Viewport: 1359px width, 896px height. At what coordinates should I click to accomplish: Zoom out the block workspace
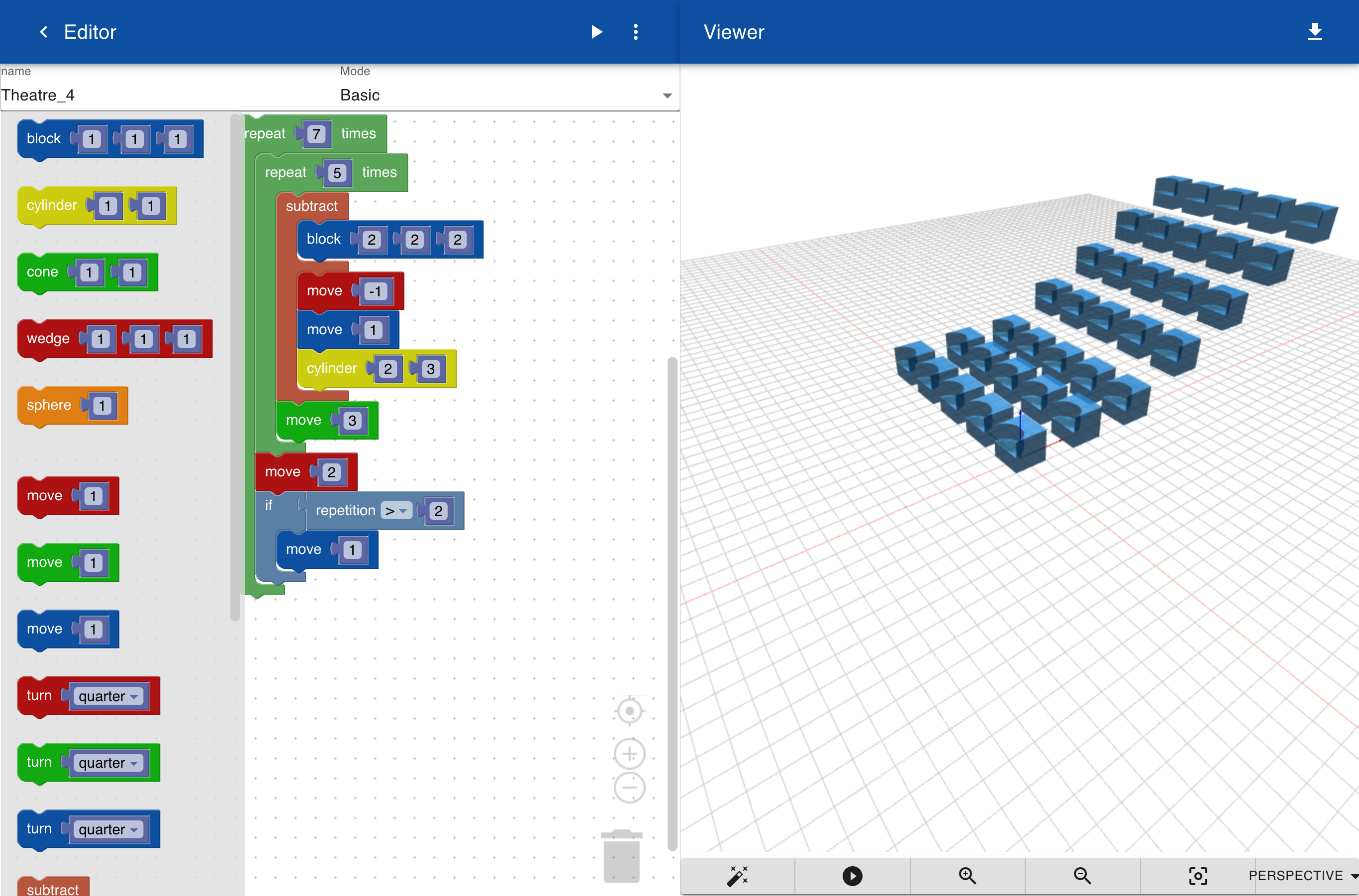pos(629,788)
